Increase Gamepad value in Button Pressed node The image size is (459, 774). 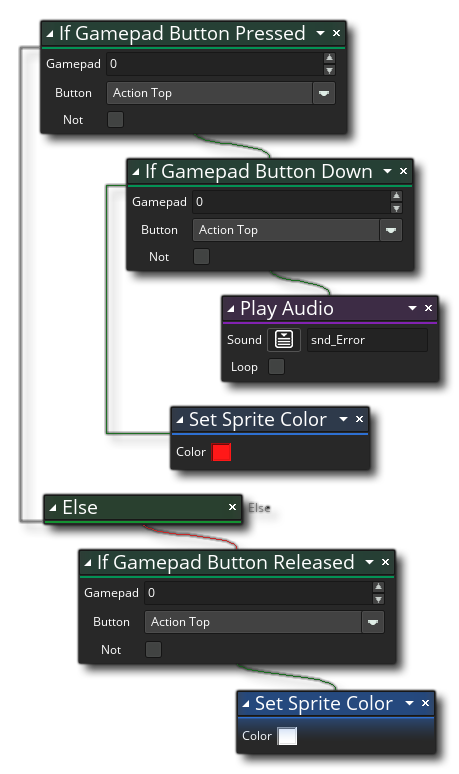[x=329, y=58]
